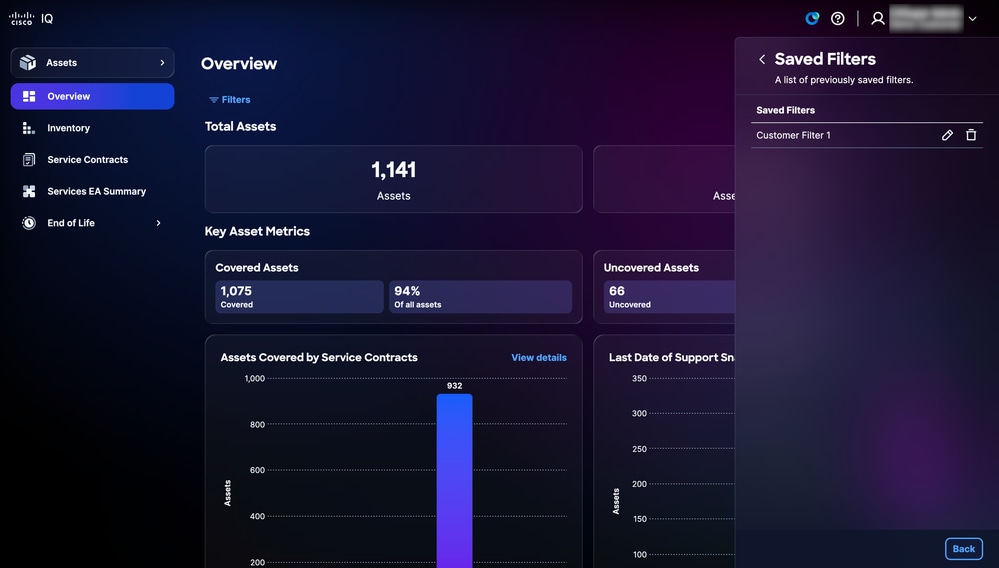Open the help question mark icon
The height and width of the screenshot is (568, 999).
point(838,18)
